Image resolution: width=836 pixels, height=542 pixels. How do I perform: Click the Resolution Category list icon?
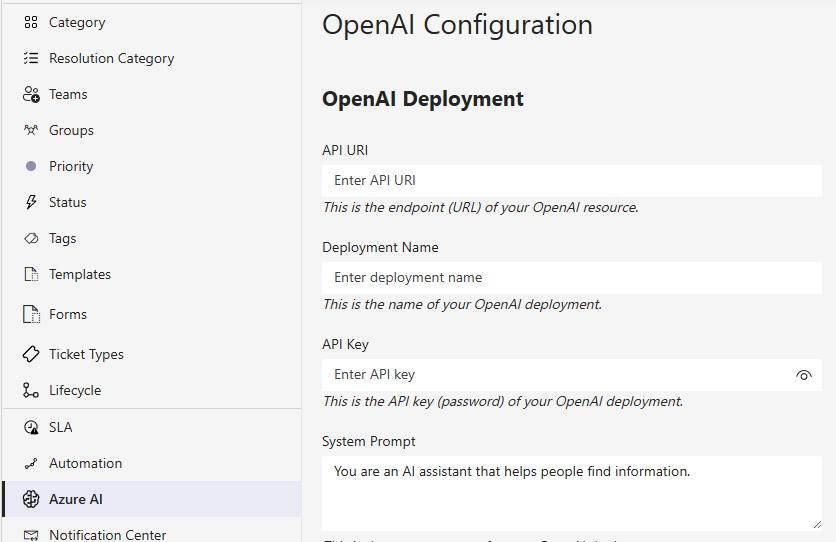click(31, 58)
